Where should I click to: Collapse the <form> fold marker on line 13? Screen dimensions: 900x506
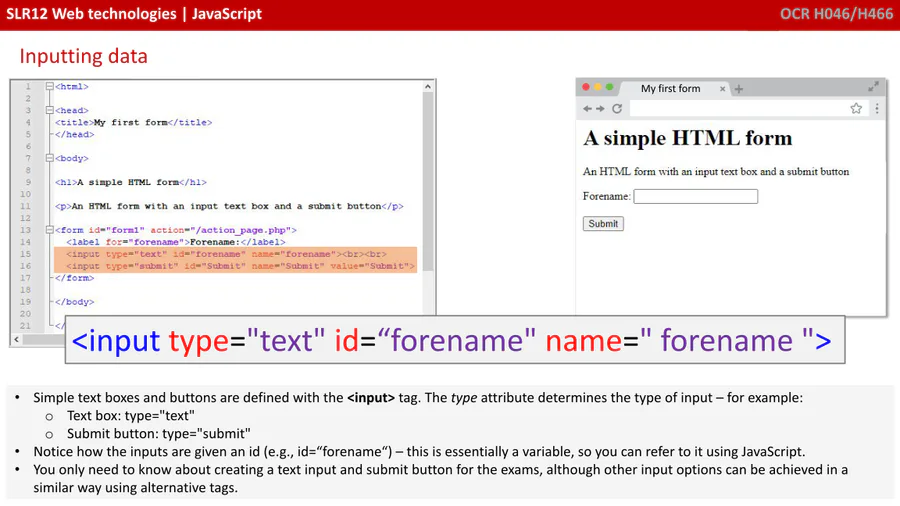click(x=50, y=230)
